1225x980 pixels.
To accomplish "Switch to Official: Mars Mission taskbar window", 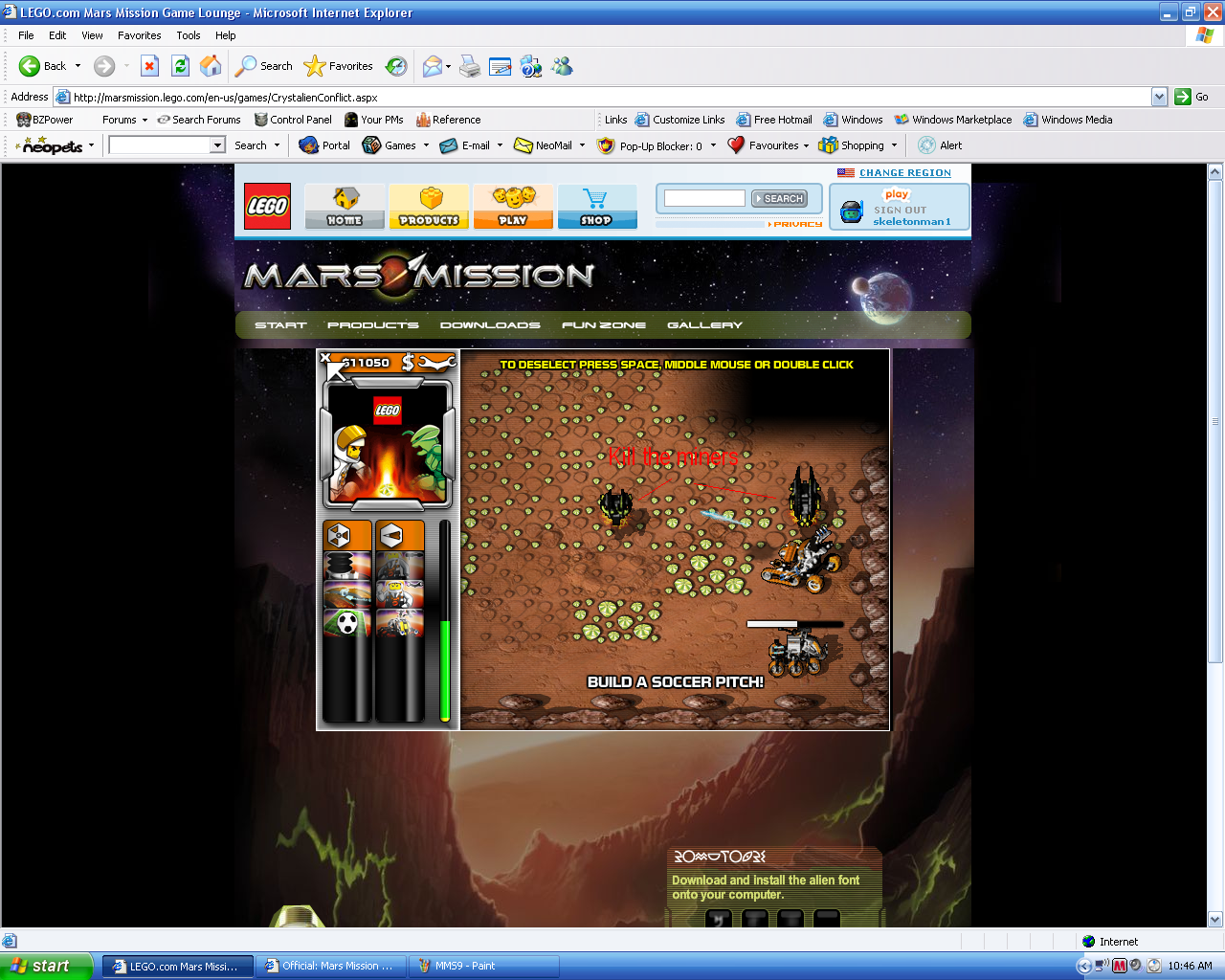I will 330,966.
